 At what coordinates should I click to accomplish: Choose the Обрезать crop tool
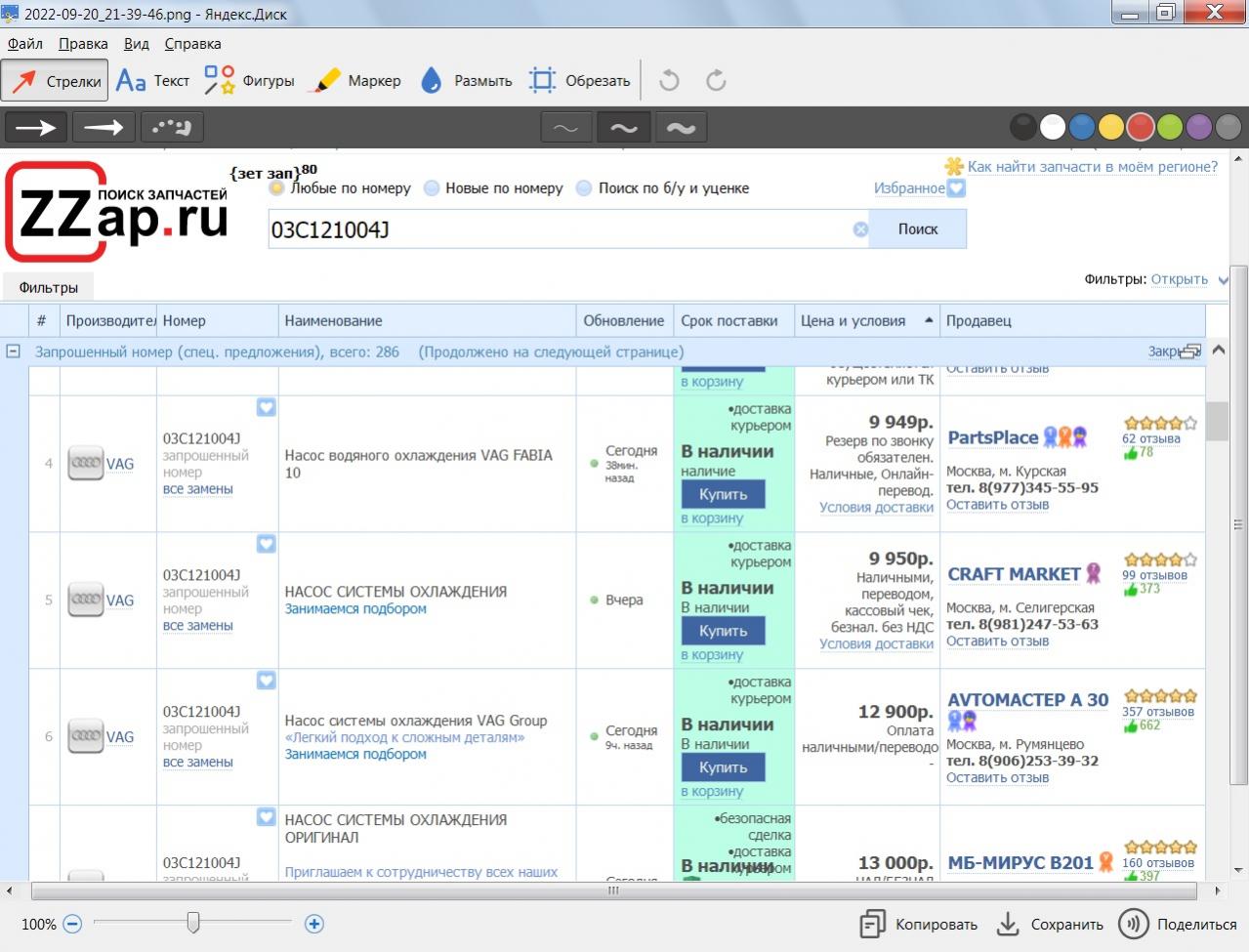(579, 81)
